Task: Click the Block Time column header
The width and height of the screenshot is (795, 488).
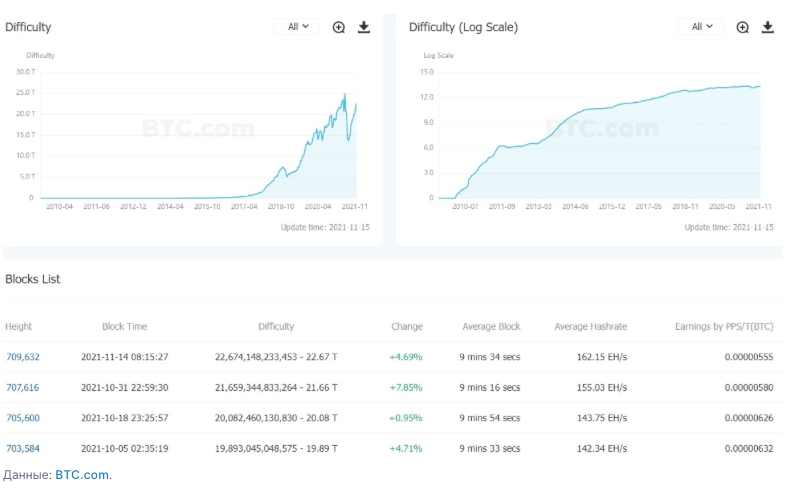Action: click(125, 327)
